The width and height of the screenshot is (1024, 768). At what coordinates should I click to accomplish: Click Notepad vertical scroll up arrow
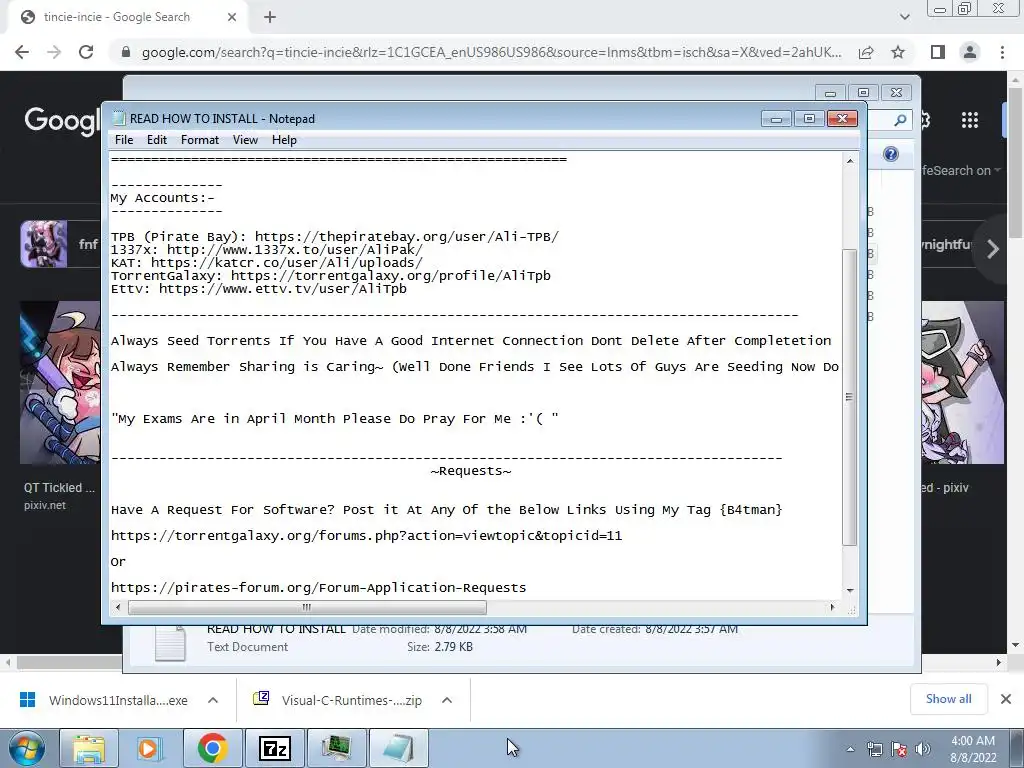pos(850,161)
